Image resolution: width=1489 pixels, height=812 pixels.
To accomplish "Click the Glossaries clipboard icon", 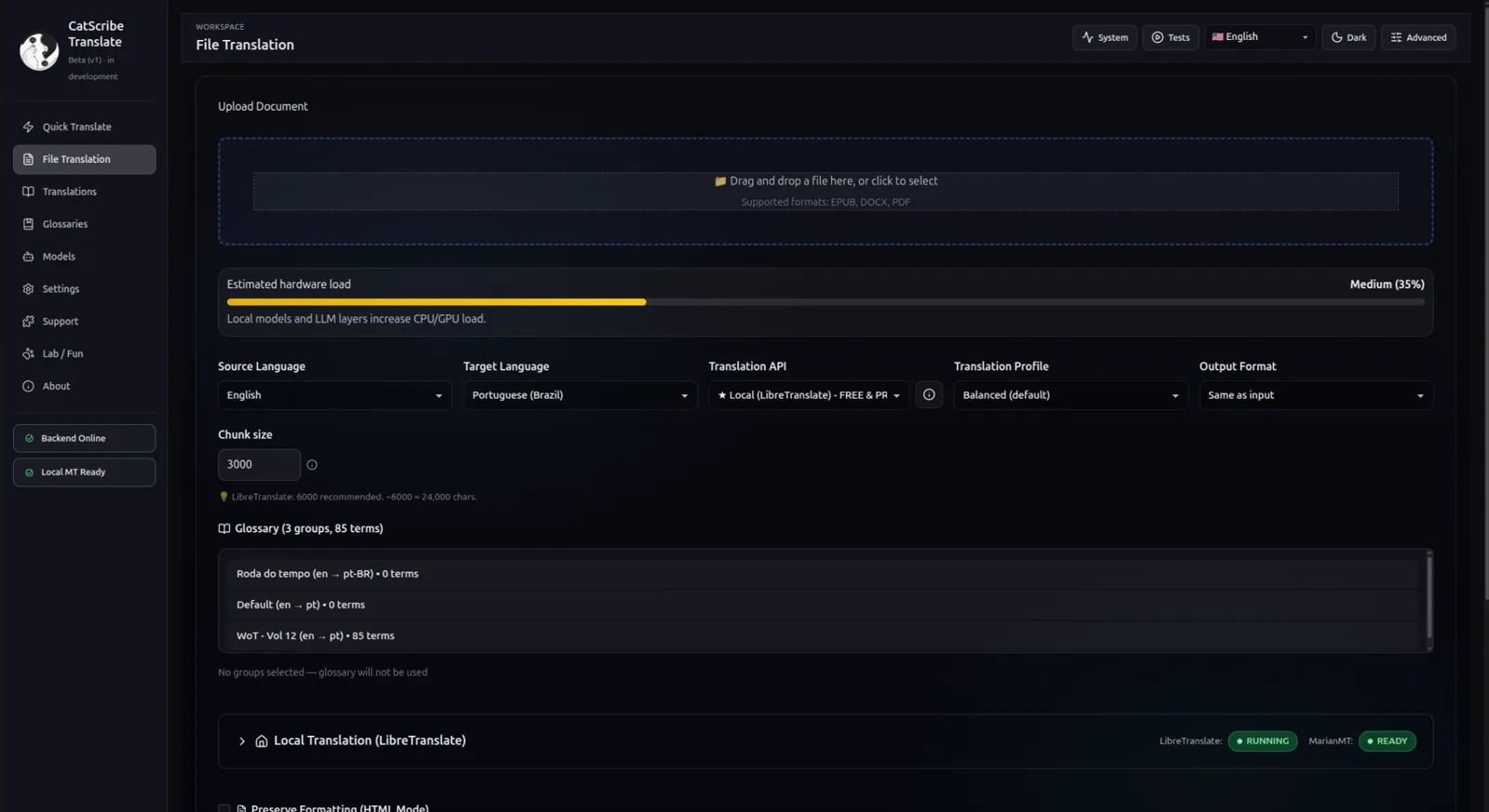I will click(28, 224).
